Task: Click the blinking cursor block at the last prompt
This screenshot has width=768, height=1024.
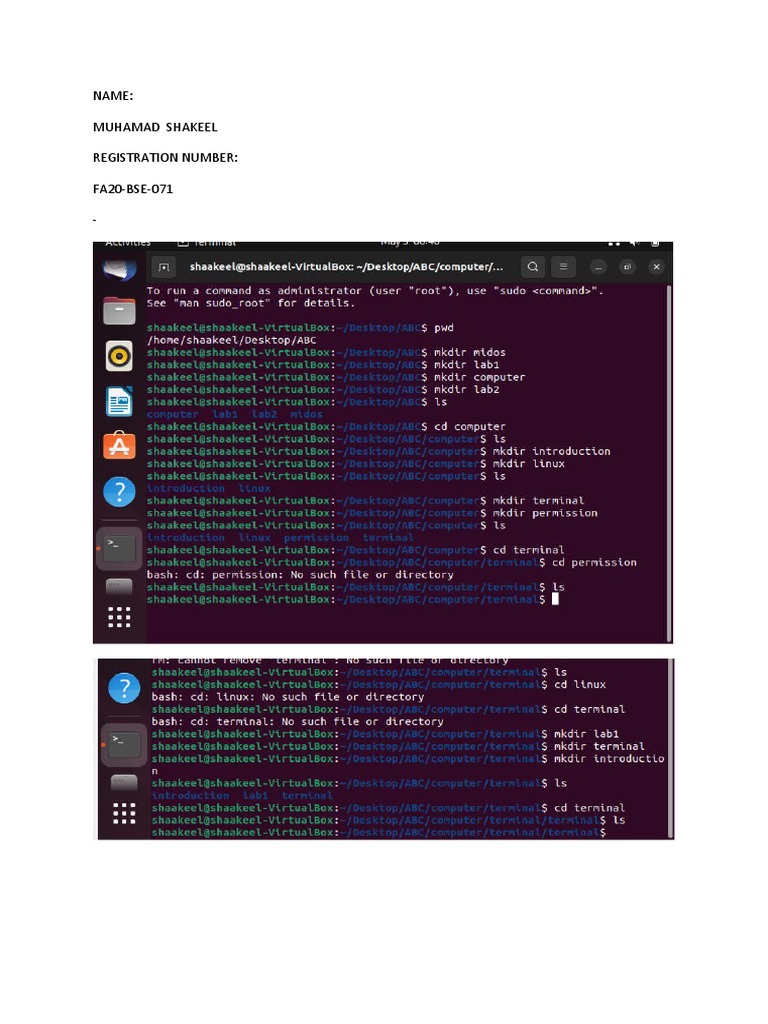Action: click(555, 599)
